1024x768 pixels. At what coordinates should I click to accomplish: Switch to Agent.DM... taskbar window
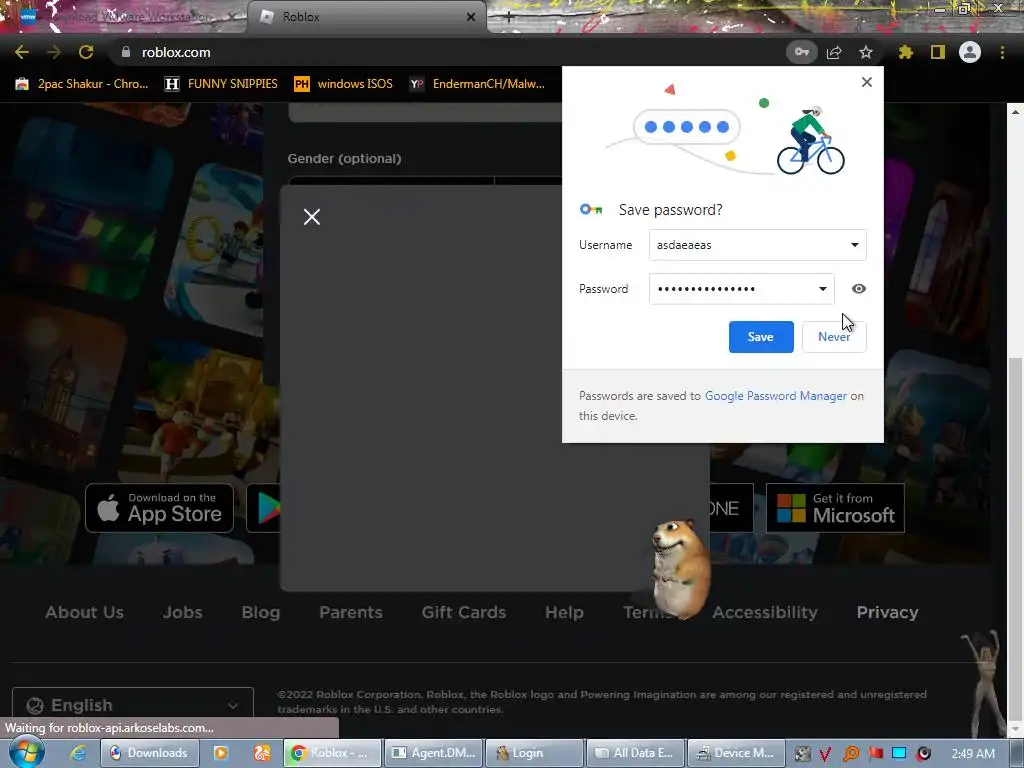(434, 753)
